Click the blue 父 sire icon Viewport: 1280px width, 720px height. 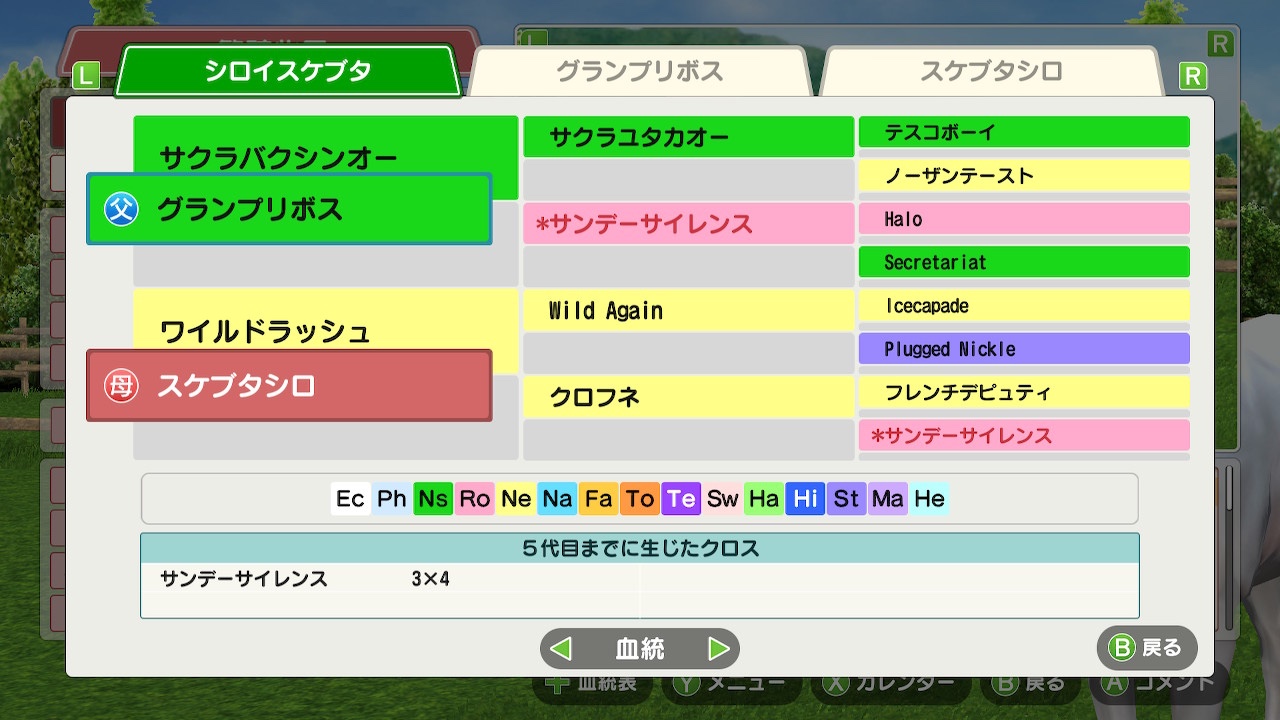(121, 209)
